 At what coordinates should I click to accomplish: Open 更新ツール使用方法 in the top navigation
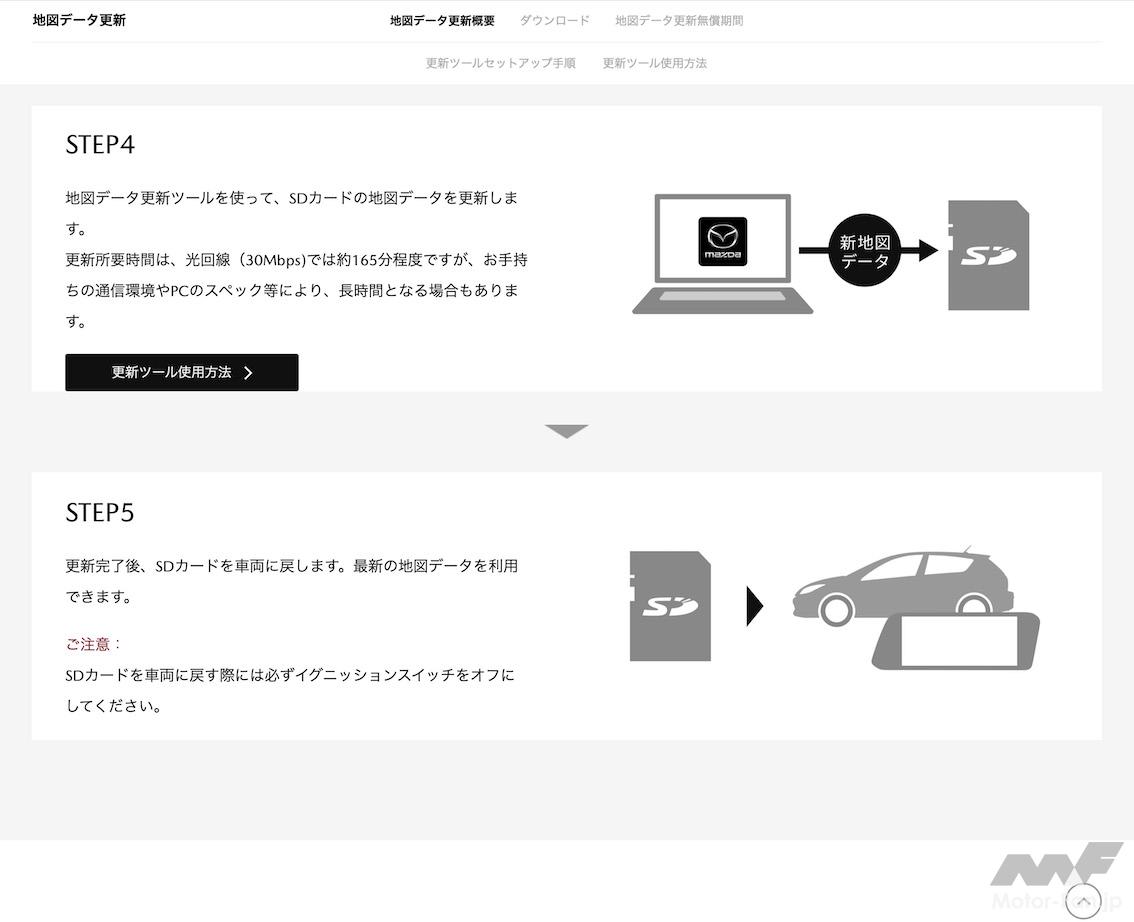654,63
